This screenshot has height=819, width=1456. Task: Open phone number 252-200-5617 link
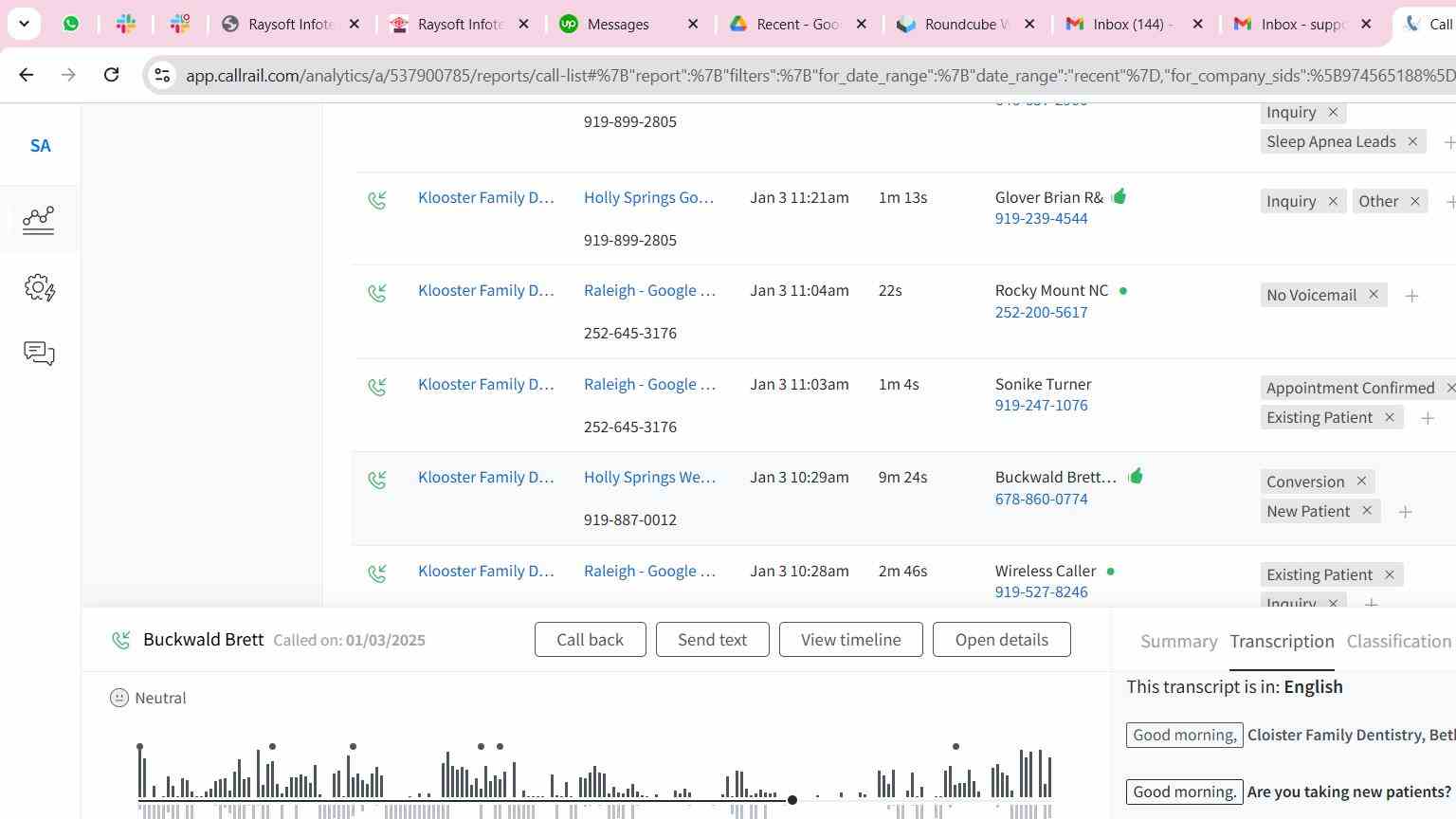[1041, 313]
